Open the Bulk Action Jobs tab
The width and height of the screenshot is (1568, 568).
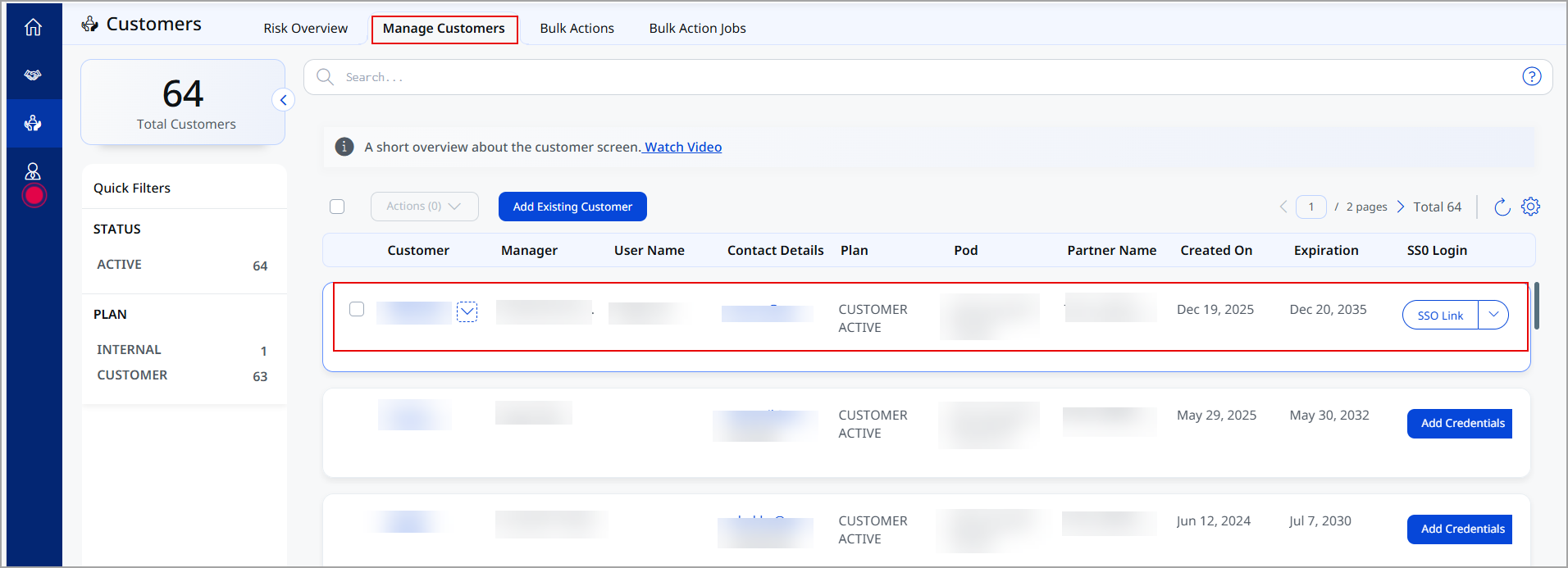click(697, 28)
